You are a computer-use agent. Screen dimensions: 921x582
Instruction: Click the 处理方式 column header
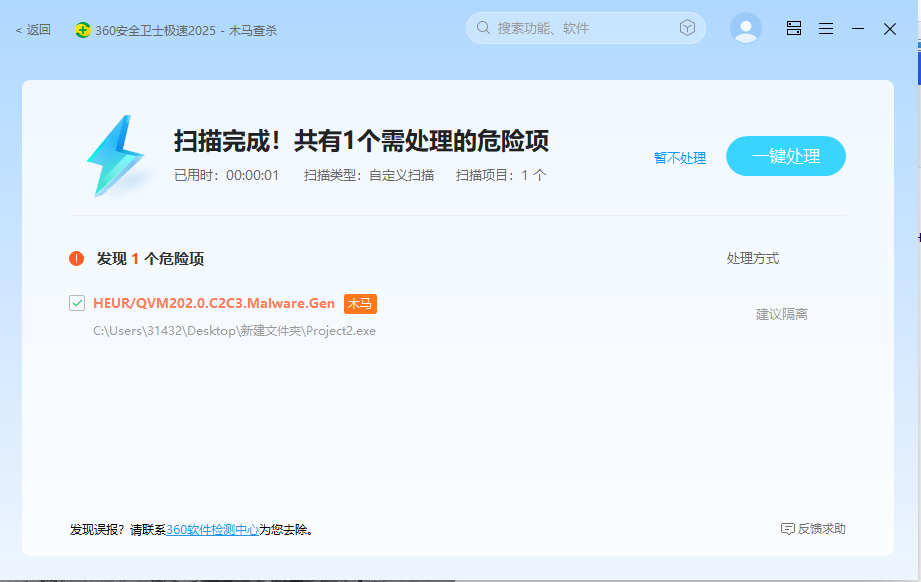pos(752,258)
